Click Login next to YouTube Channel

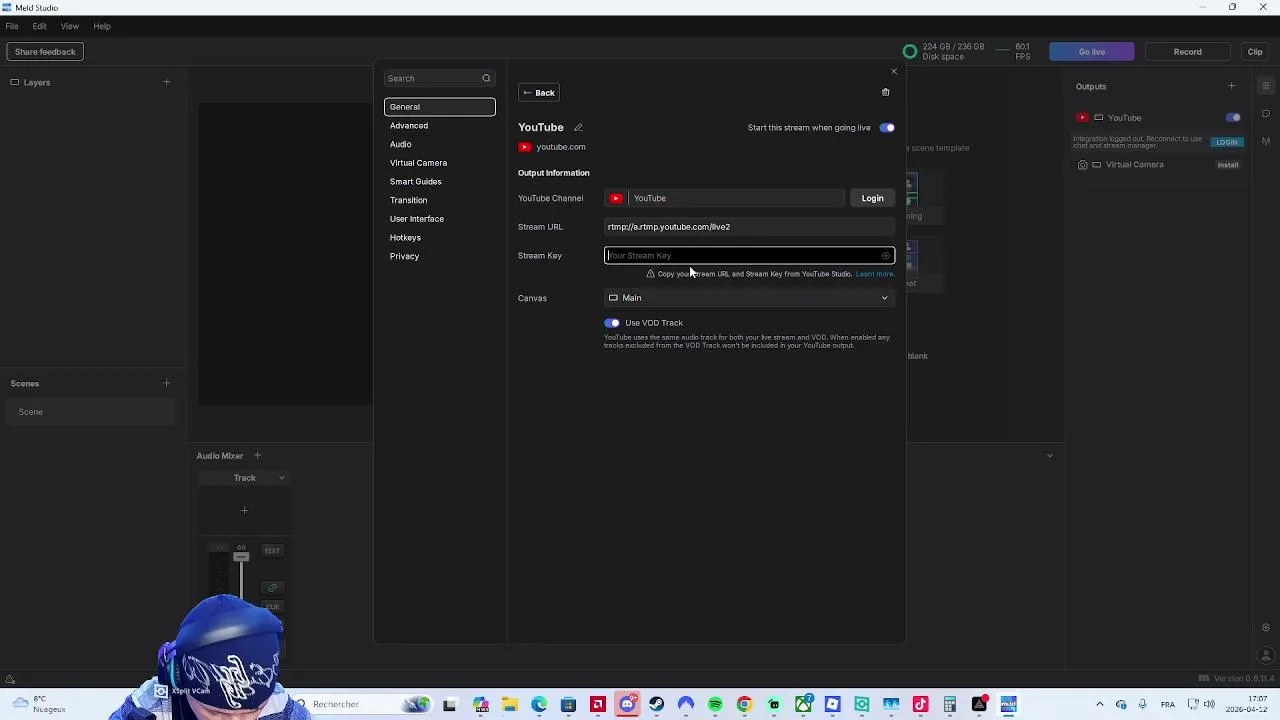[x=872, y=198]
